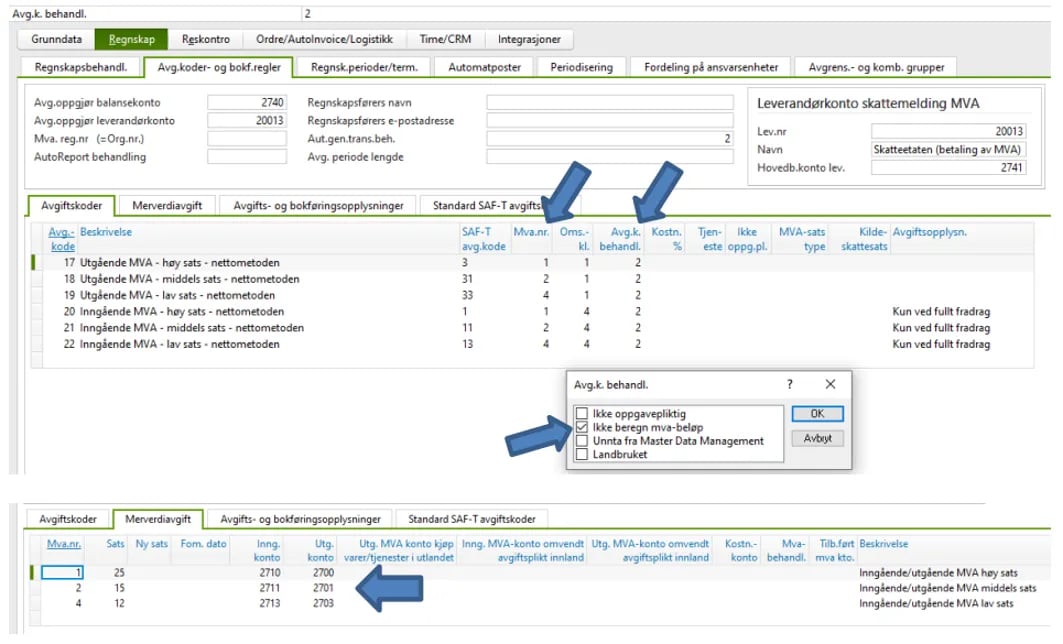Open the Reskontro tab
Screen dimensions: 1063x644
(205, 39)
